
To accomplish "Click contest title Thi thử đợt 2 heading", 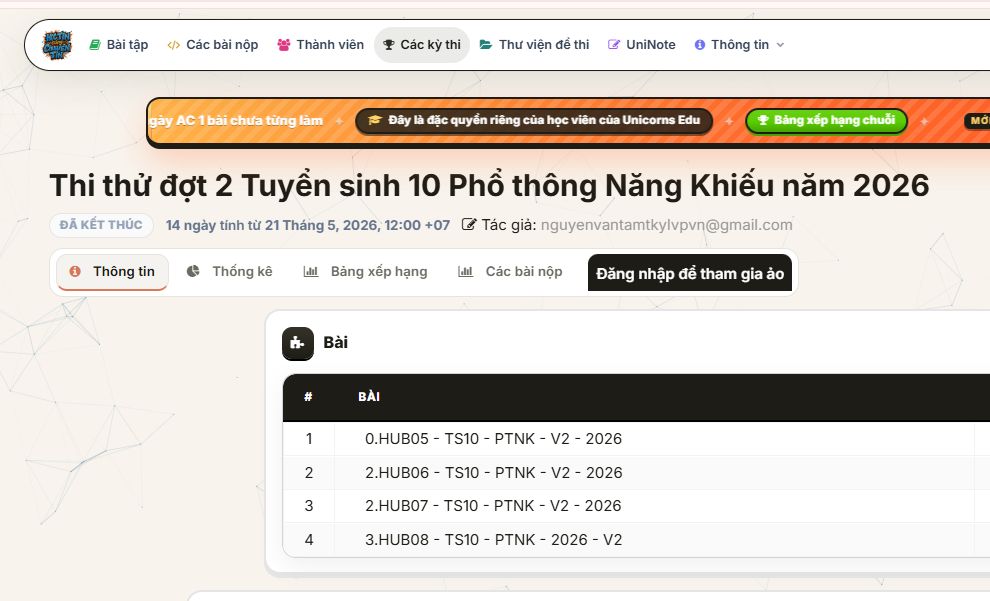I will point(489,186).
